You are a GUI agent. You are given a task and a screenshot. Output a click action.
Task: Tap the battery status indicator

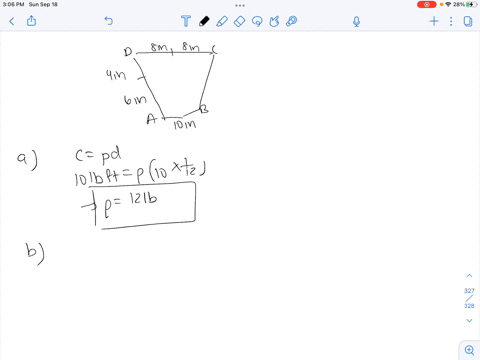coord(471,4)
